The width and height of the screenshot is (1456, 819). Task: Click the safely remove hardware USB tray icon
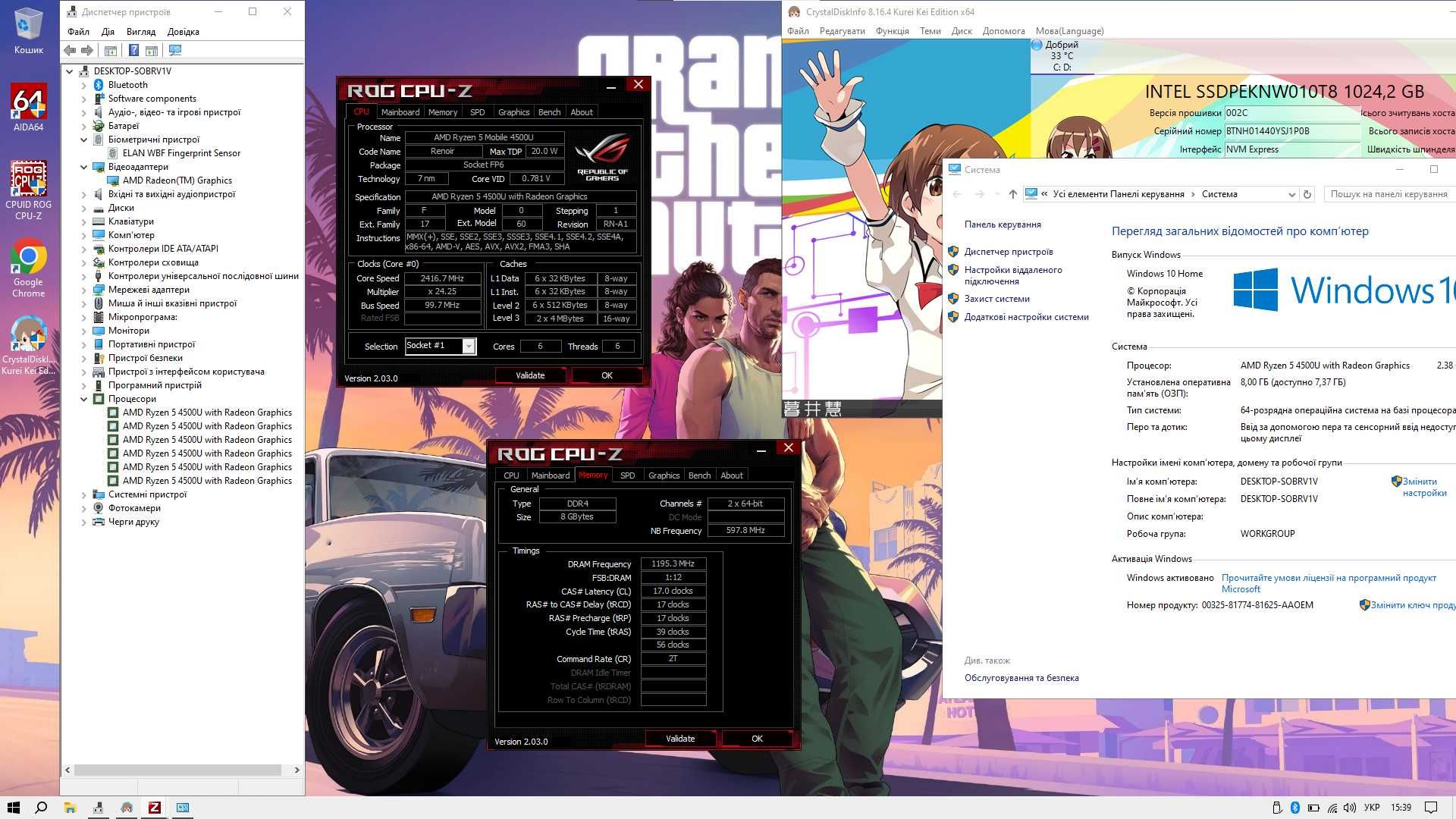pyautogui.click(x=1277, y=808)
